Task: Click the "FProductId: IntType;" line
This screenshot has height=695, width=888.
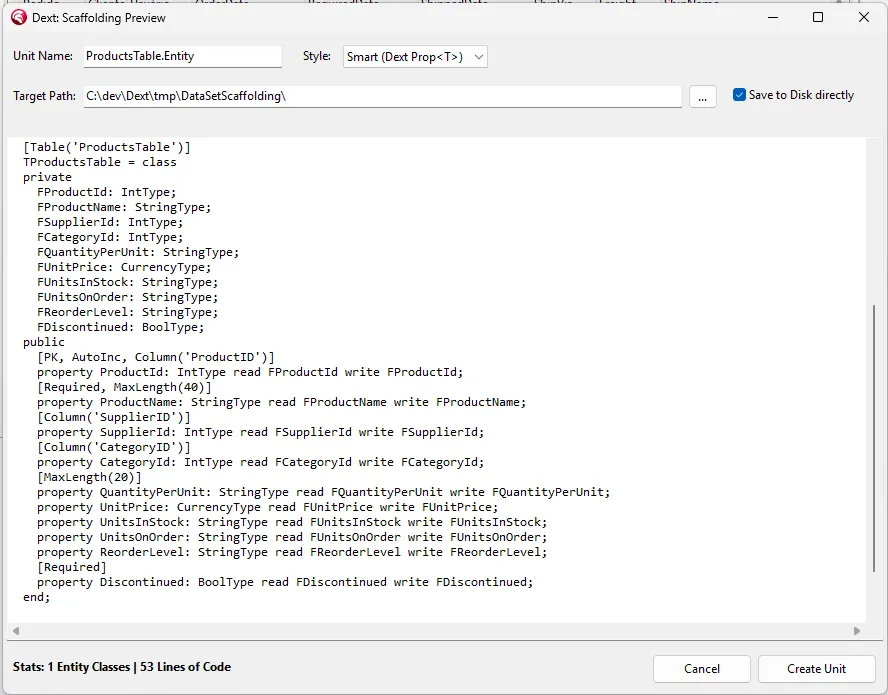Action: (x=106, y=193)
